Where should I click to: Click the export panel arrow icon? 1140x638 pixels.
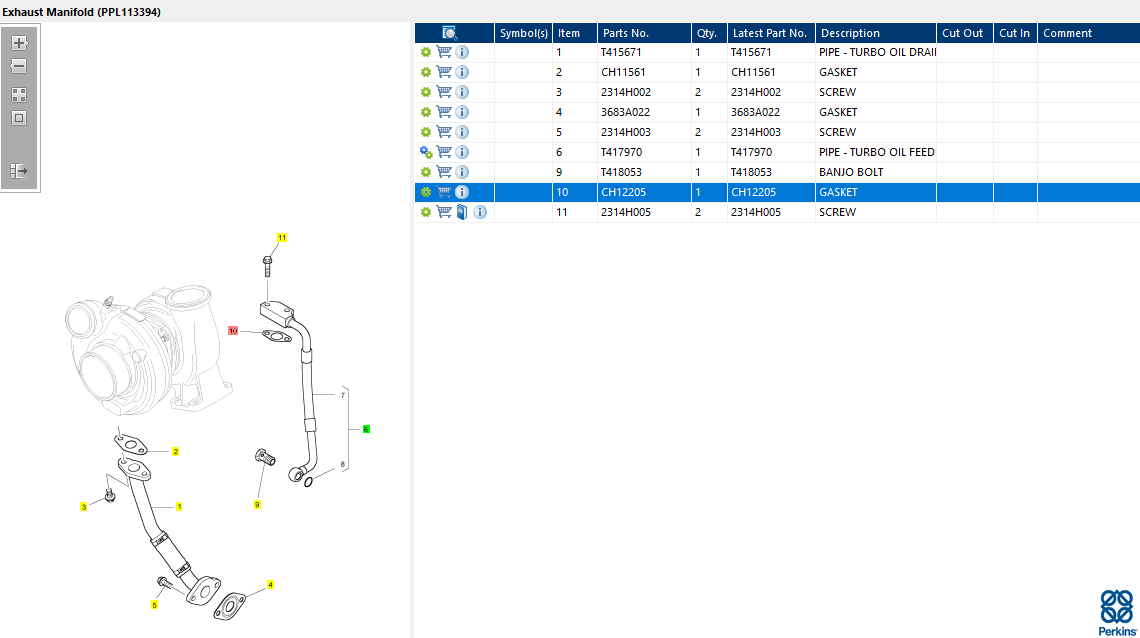tap(19, 171)
